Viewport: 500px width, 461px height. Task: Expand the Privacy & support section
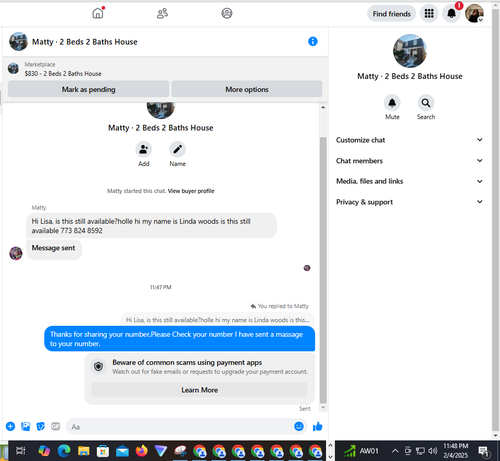(x=409, y=202)
